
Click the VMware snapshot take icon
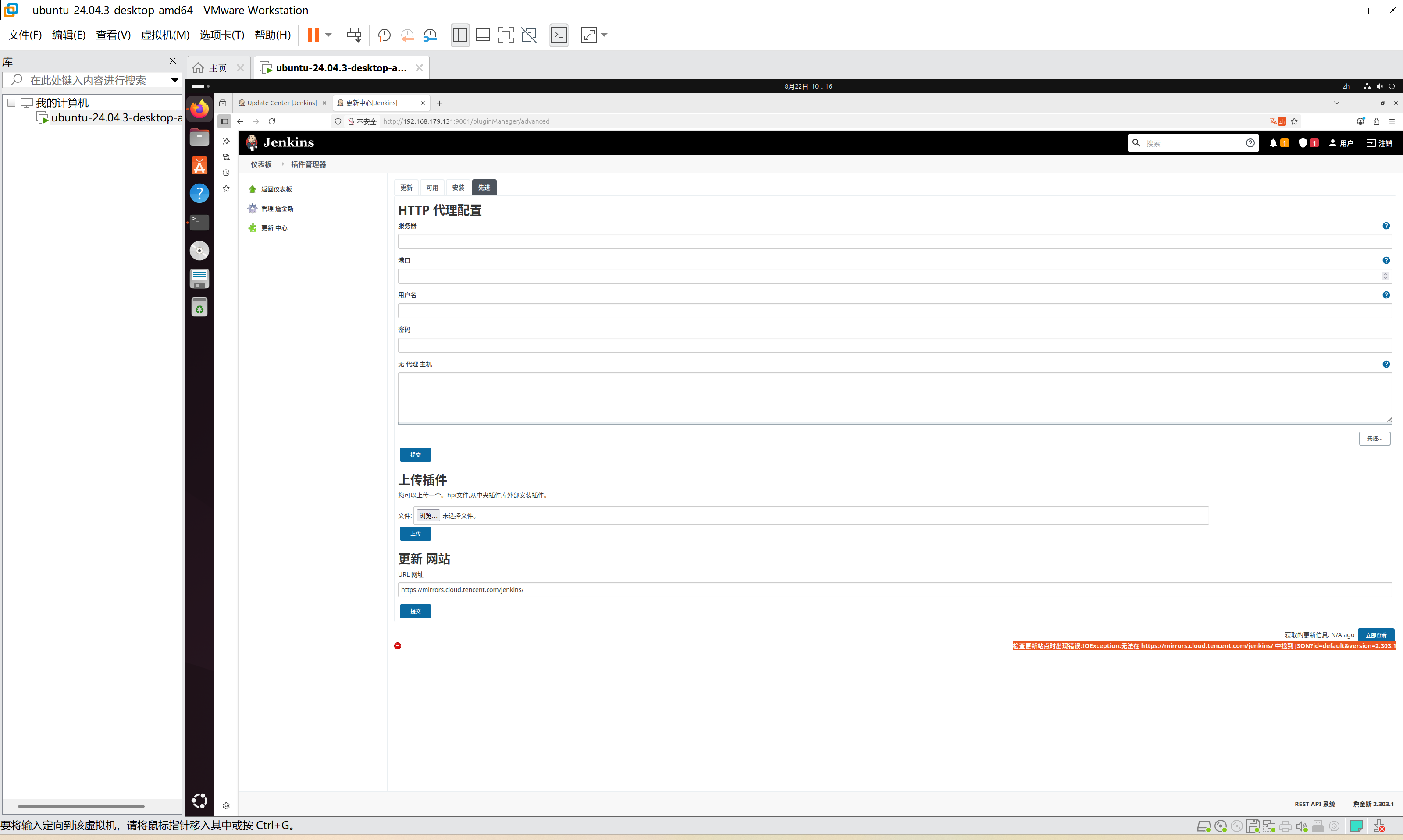coord(384,35)
